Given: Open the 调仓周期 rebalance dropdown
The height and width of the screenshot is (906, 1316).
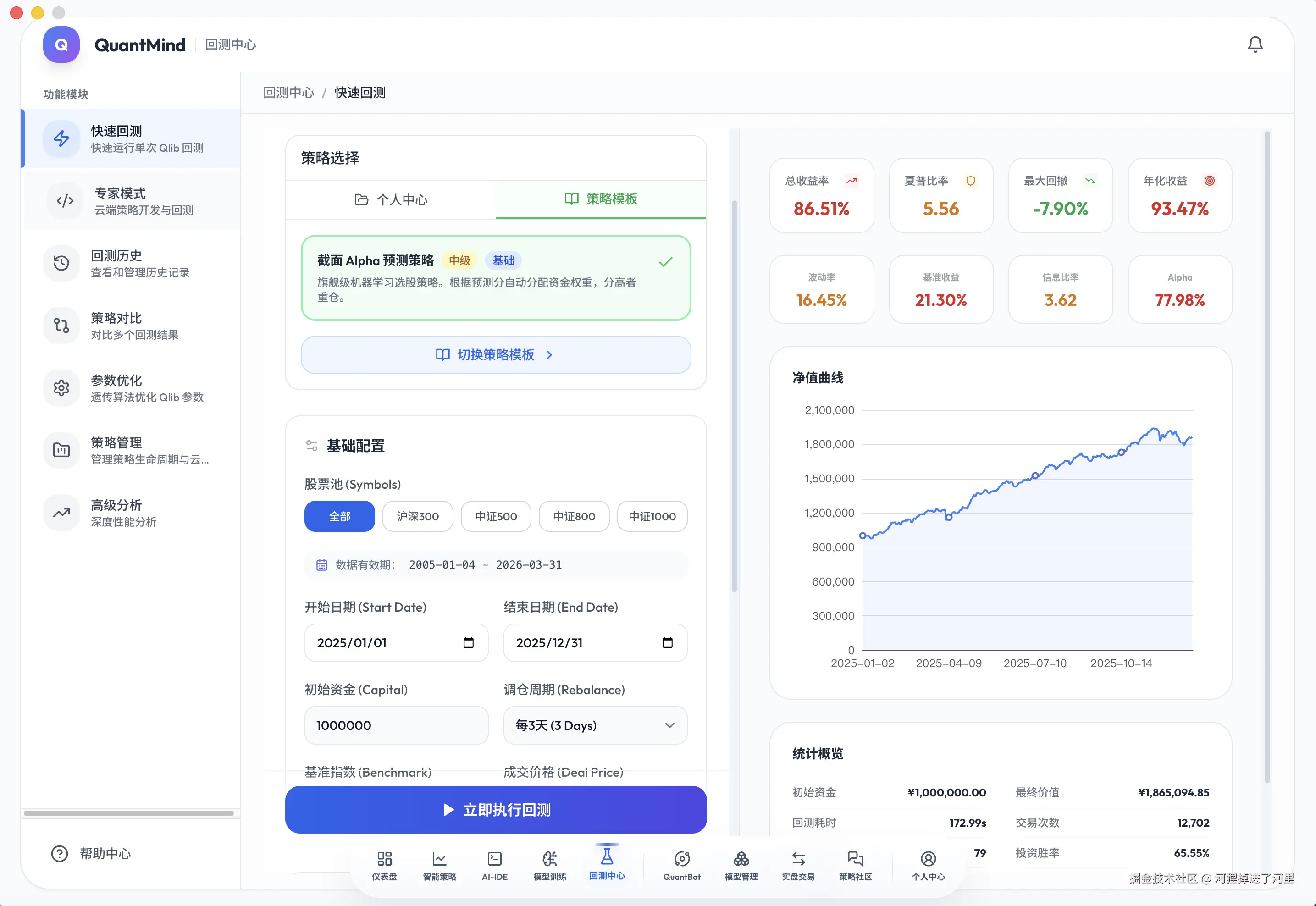Looking at the screenshot, I should tap(595, 725).
